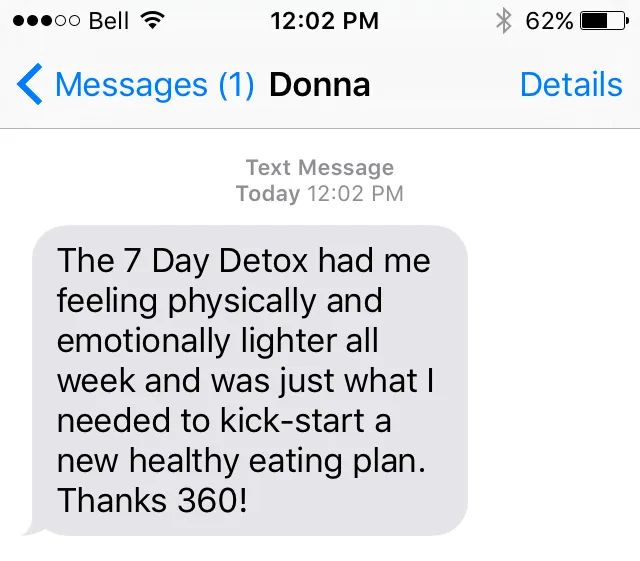Tap the Today 12:02 PM timestamp
Screen dimensions: 640x561
click(x=320, y=194)
